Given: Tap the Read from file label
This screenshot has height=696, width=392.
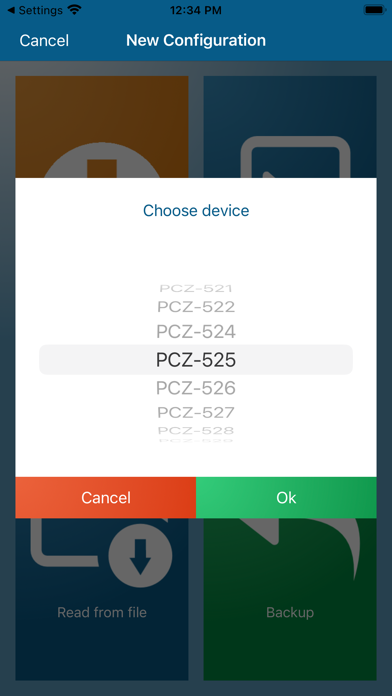Looking at the screenshot, I should [102, 613].
